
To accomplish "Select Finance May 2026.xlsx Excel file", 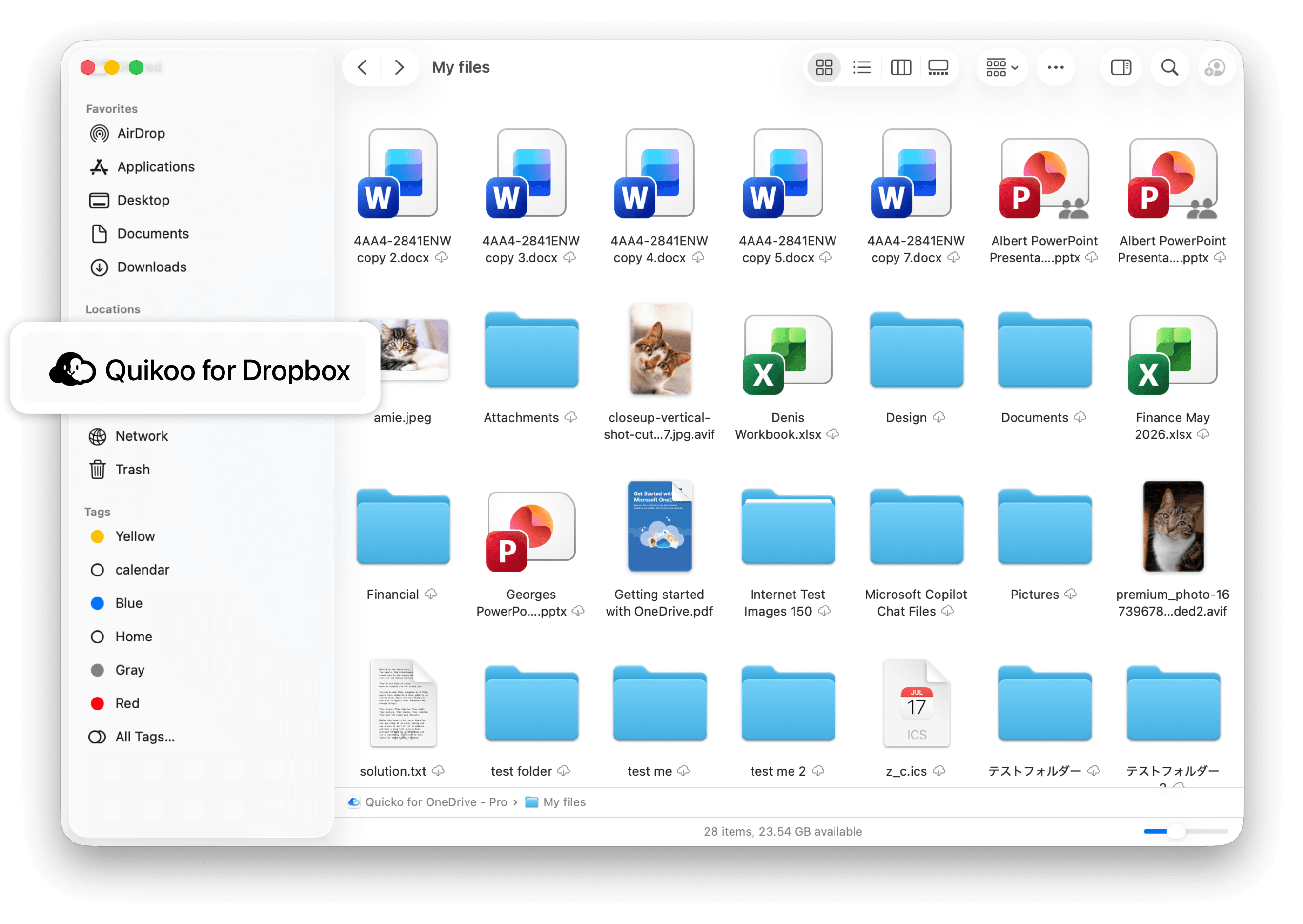I will [1173, 354].
